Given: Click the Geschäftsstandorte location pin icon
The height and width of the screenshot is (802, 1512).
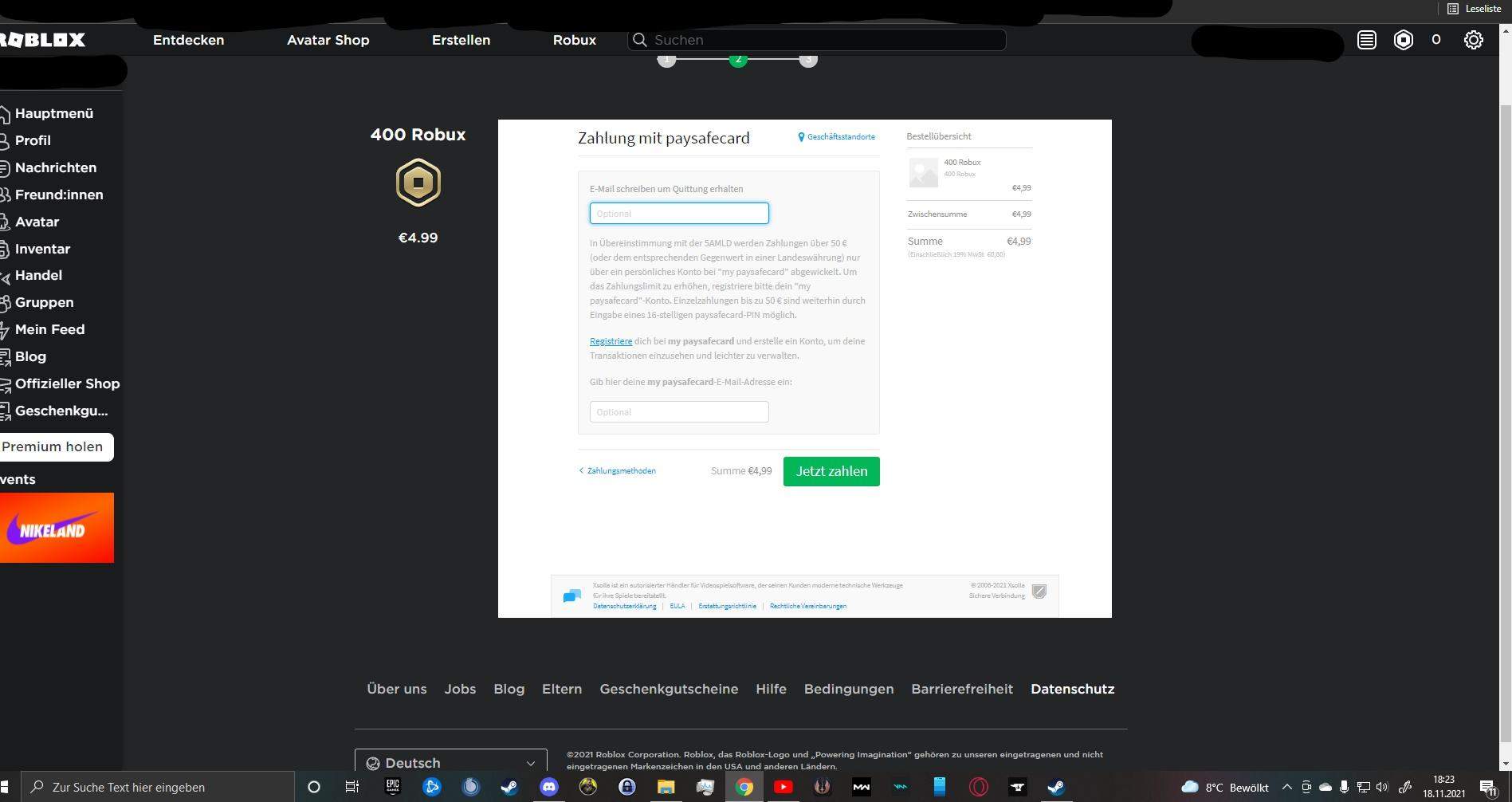Looking at the screenshot, I should click(x=801, y=136).
